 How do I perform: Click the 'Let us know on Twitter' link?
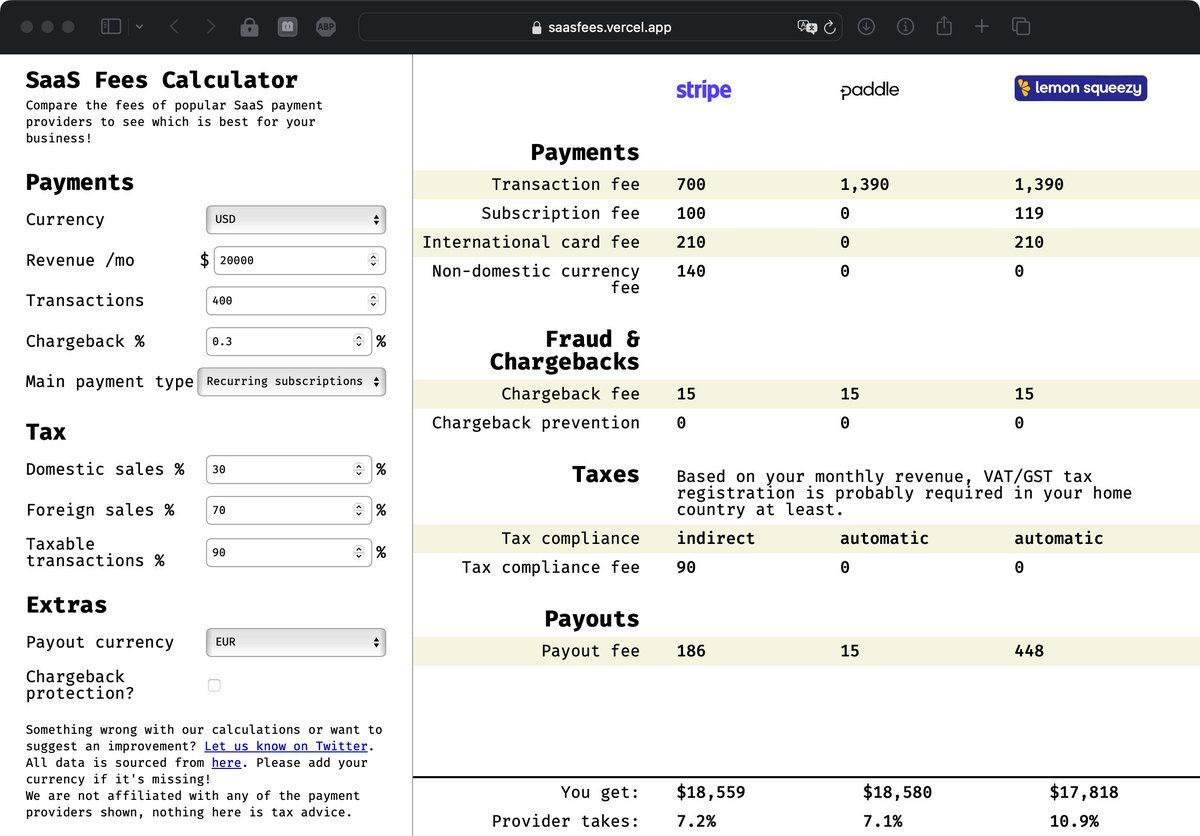(286, 746)
